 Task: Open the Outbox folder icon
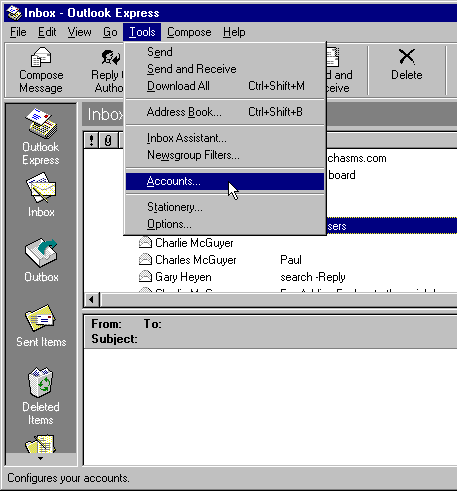[41, 253]
